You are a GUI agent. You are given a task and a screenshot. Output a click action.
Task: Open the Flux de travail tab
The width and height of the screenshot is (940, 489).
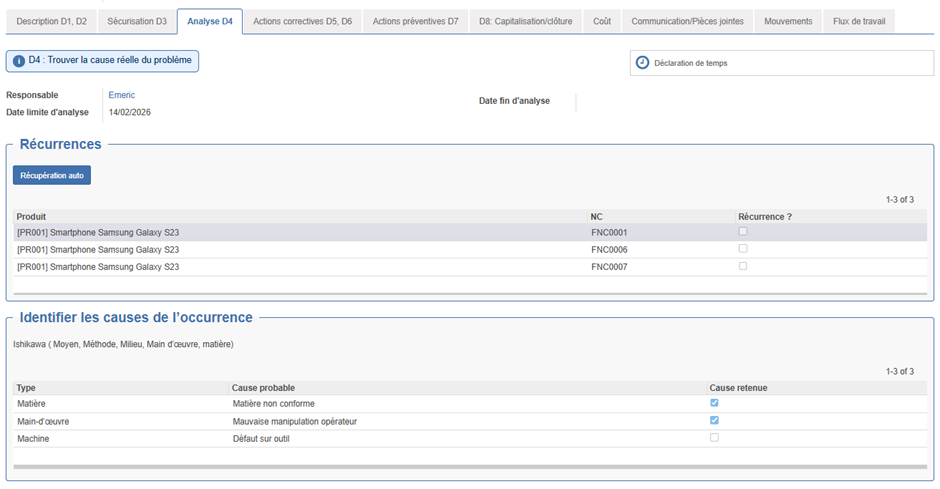[858, 21]
